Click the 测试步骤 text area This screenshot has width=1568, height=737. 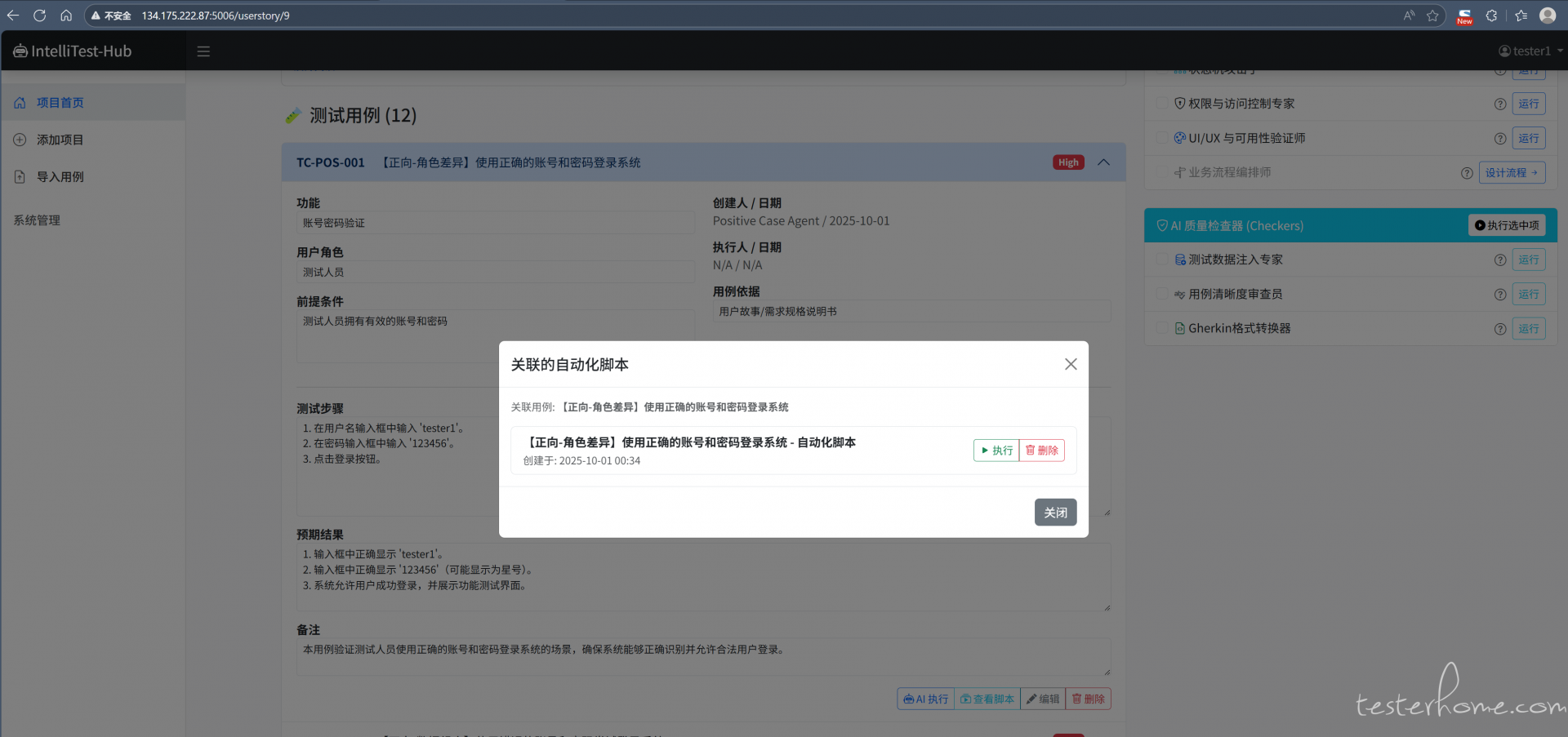pyautogui.click(x=392, y=482)
